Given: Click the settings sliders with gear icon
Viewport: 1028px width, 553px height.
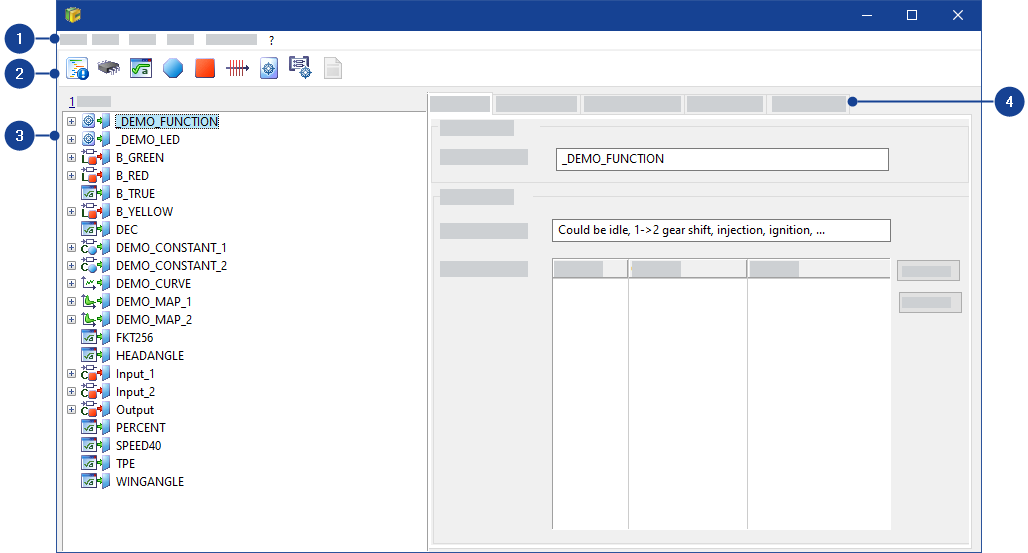Looking at the screenshot, I should point(300,68).
